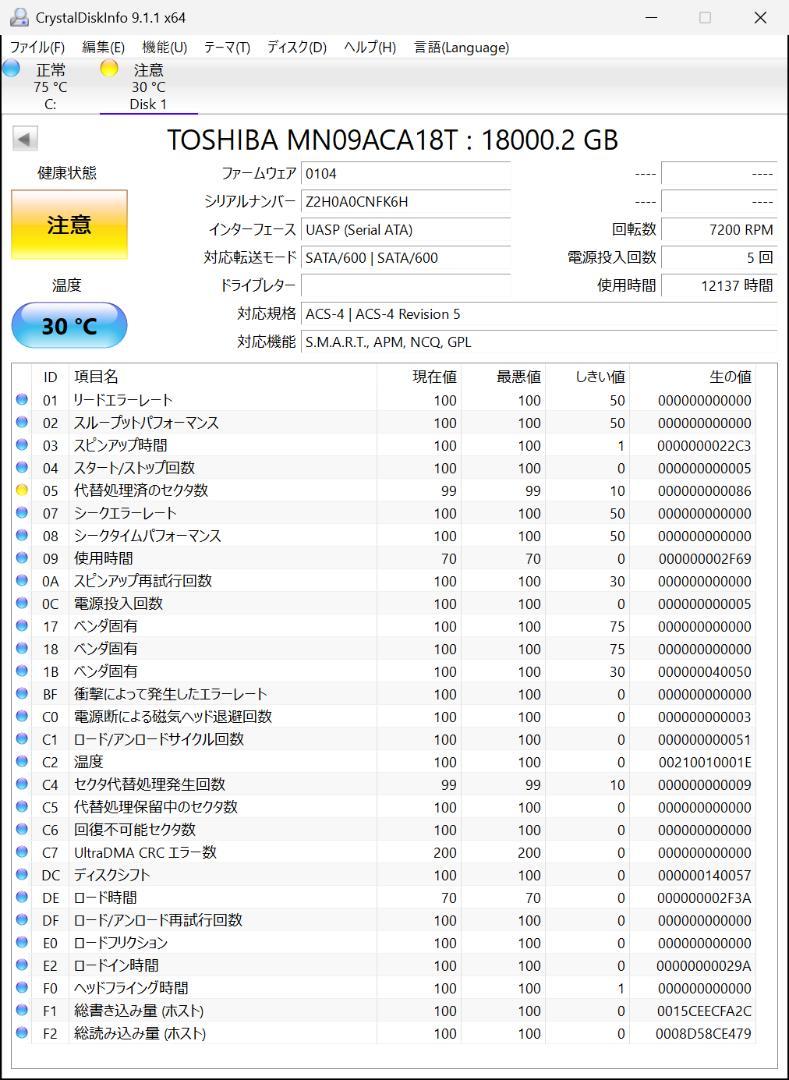The image size is (789, 1080).
Task: Click the status icon for スピンアップ再試行回数 row
Action: [22, 581]
